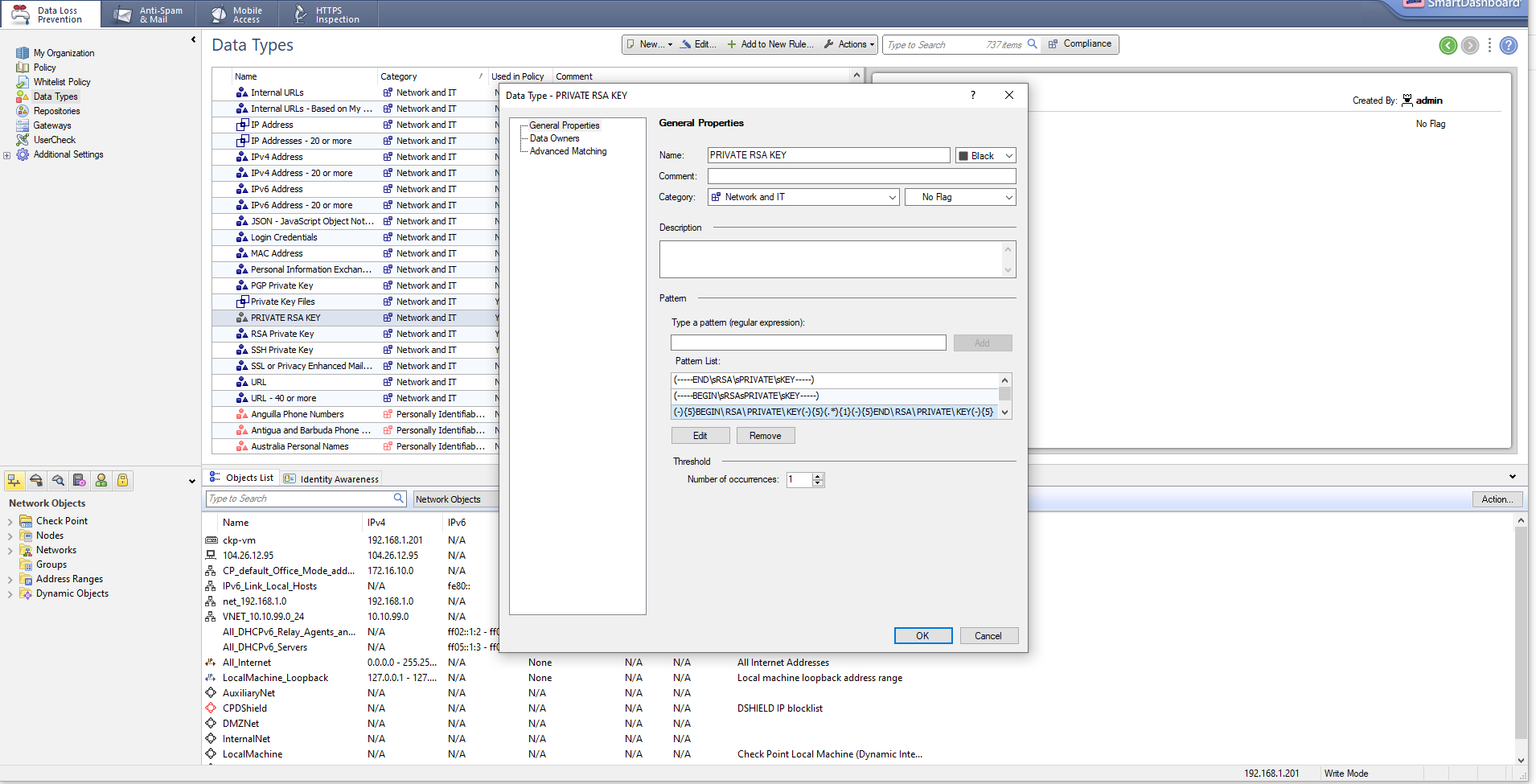Click the Services category icon
1536x784 pixels.
[35, 480]
